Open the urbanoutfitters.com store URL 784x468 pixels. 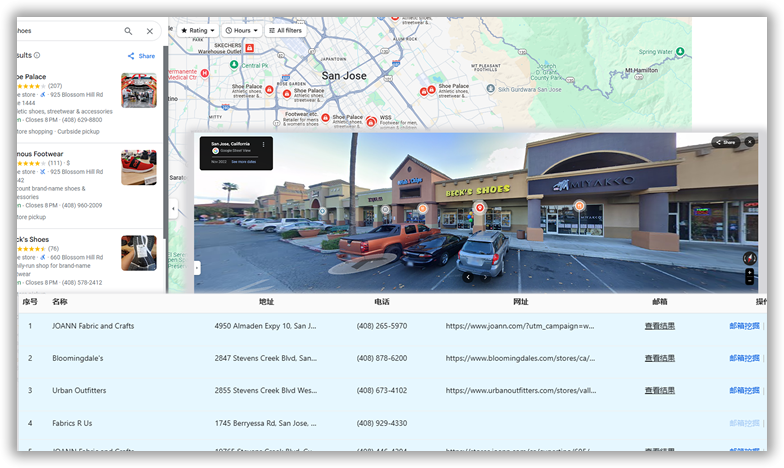coord(520,390)
